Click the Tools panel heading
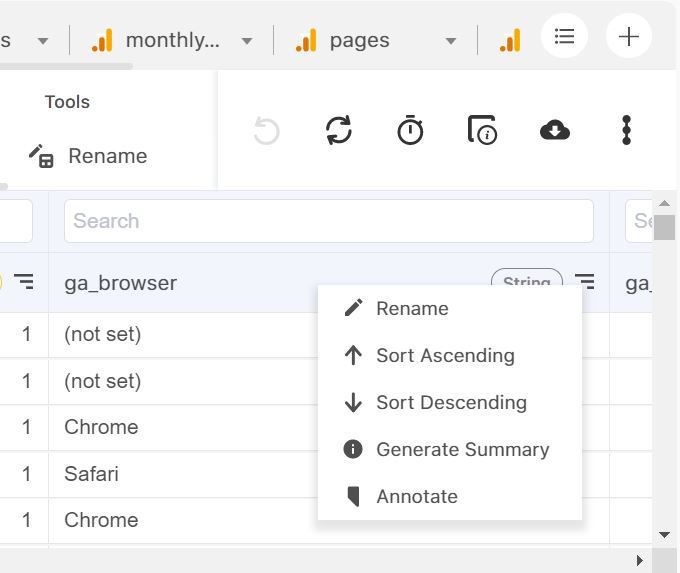The image size is (680, 573). pos(67,102)
